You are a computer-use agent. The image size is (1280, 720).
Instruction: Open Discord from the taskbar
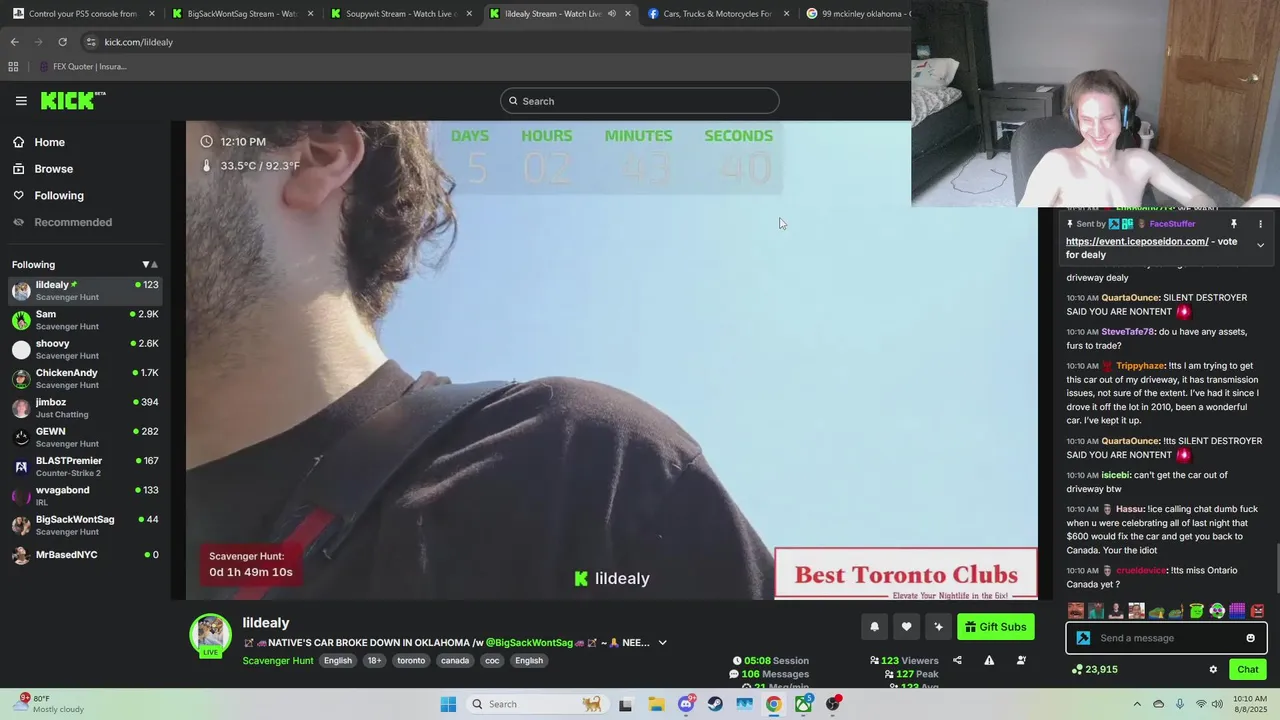pyautogui.click(x=686, y=704)
